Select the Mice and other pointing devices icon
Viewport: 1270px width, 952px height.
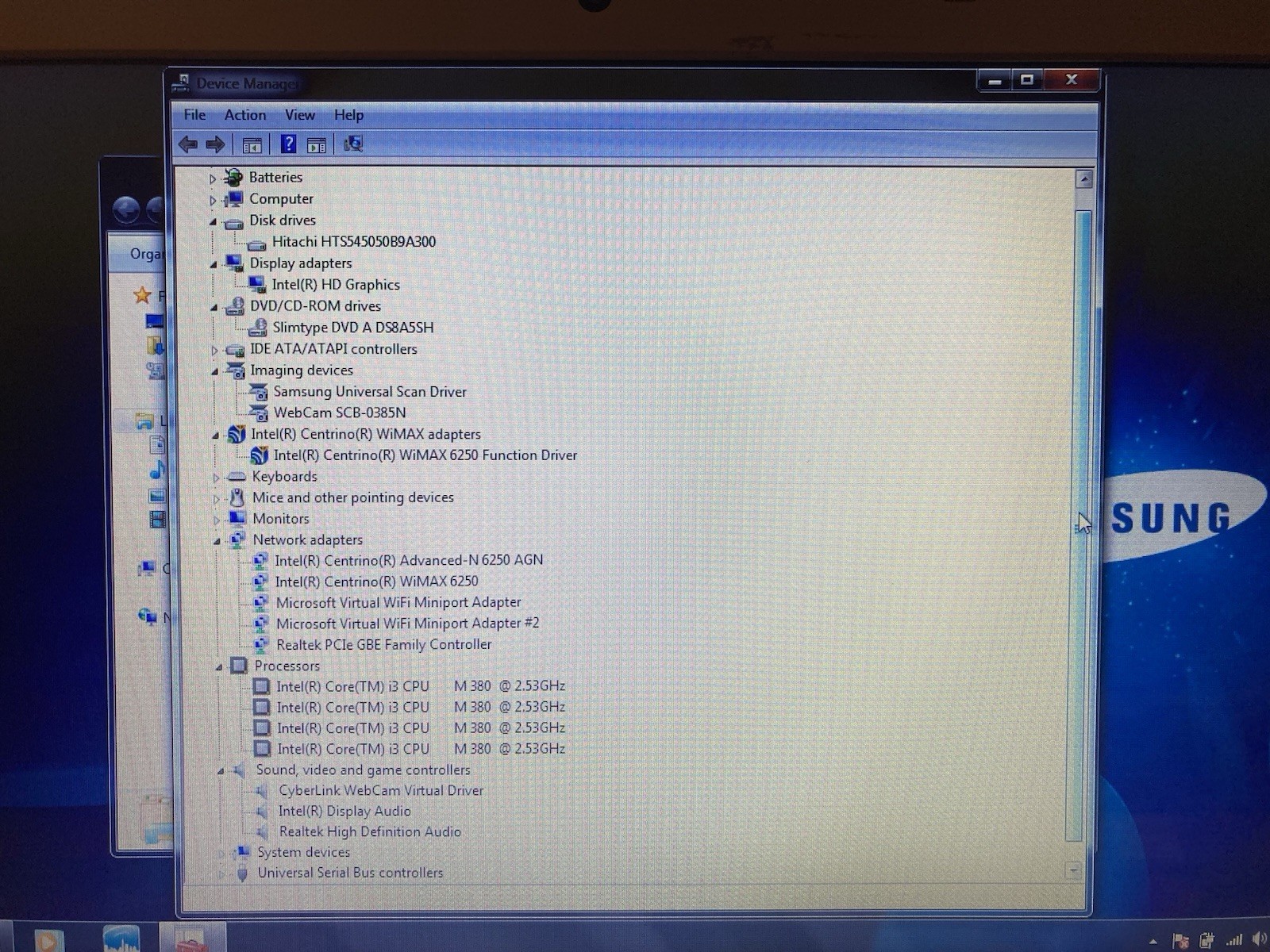click(237, 497)
